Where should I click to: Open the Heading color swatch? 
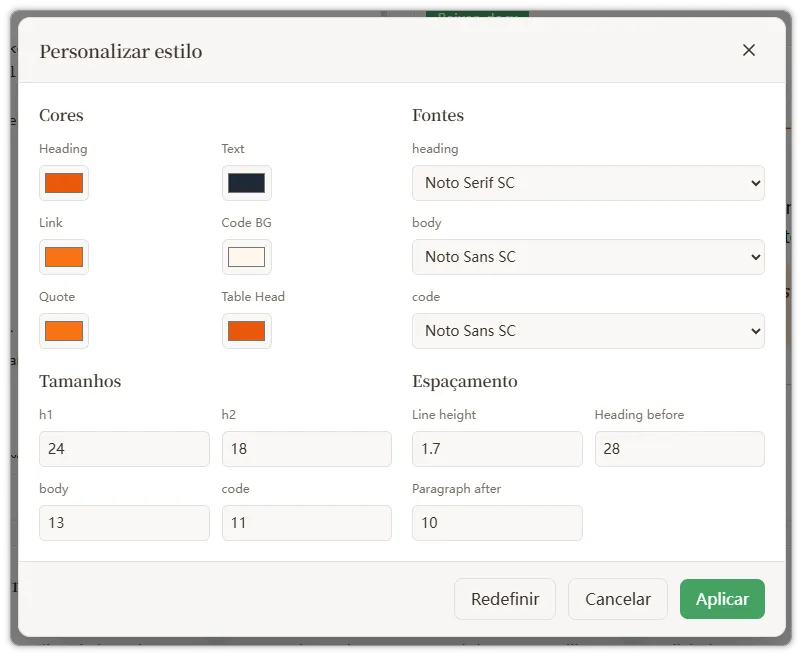64,183
